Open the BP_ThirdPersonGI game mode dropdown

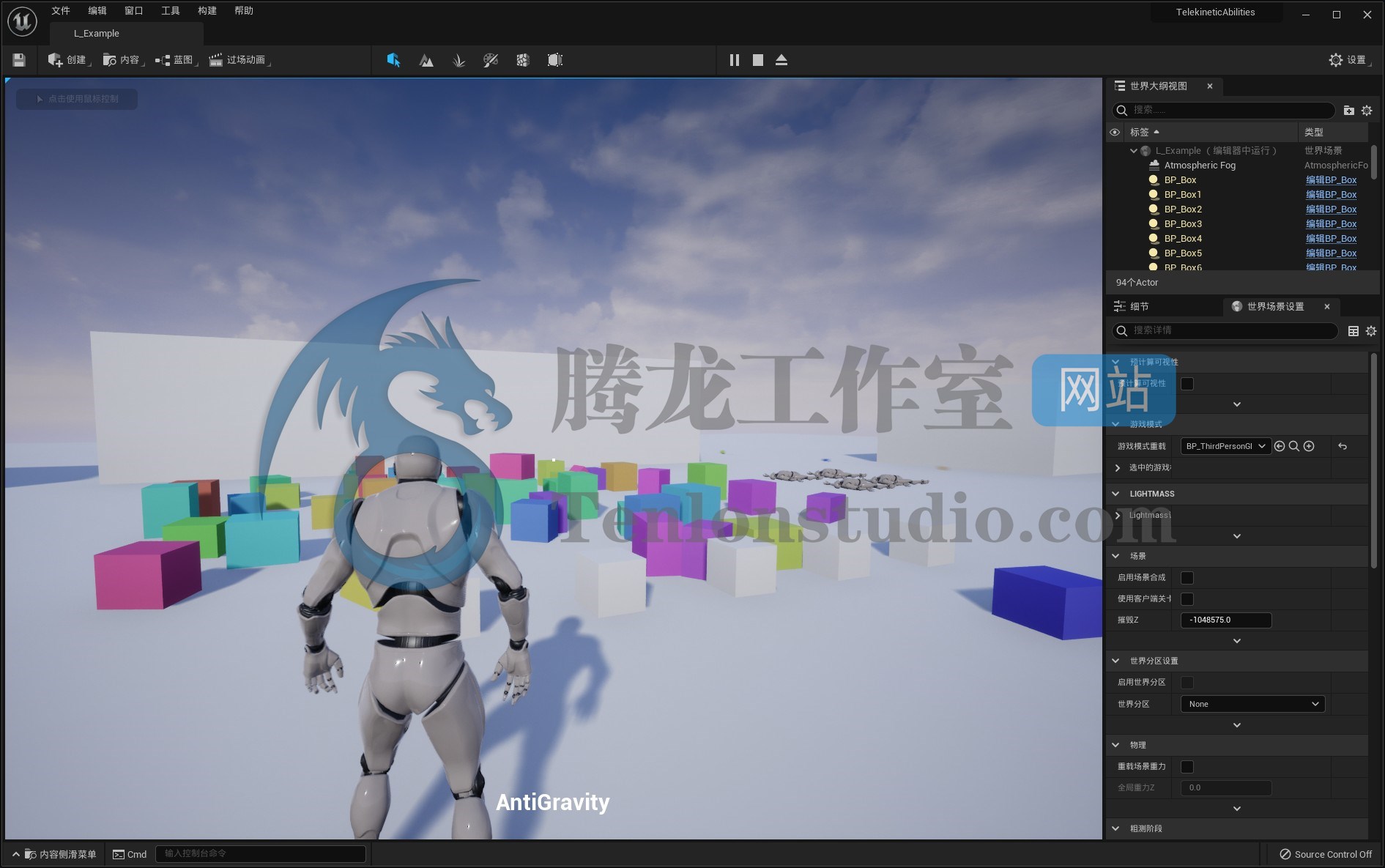click(1225, 446)
